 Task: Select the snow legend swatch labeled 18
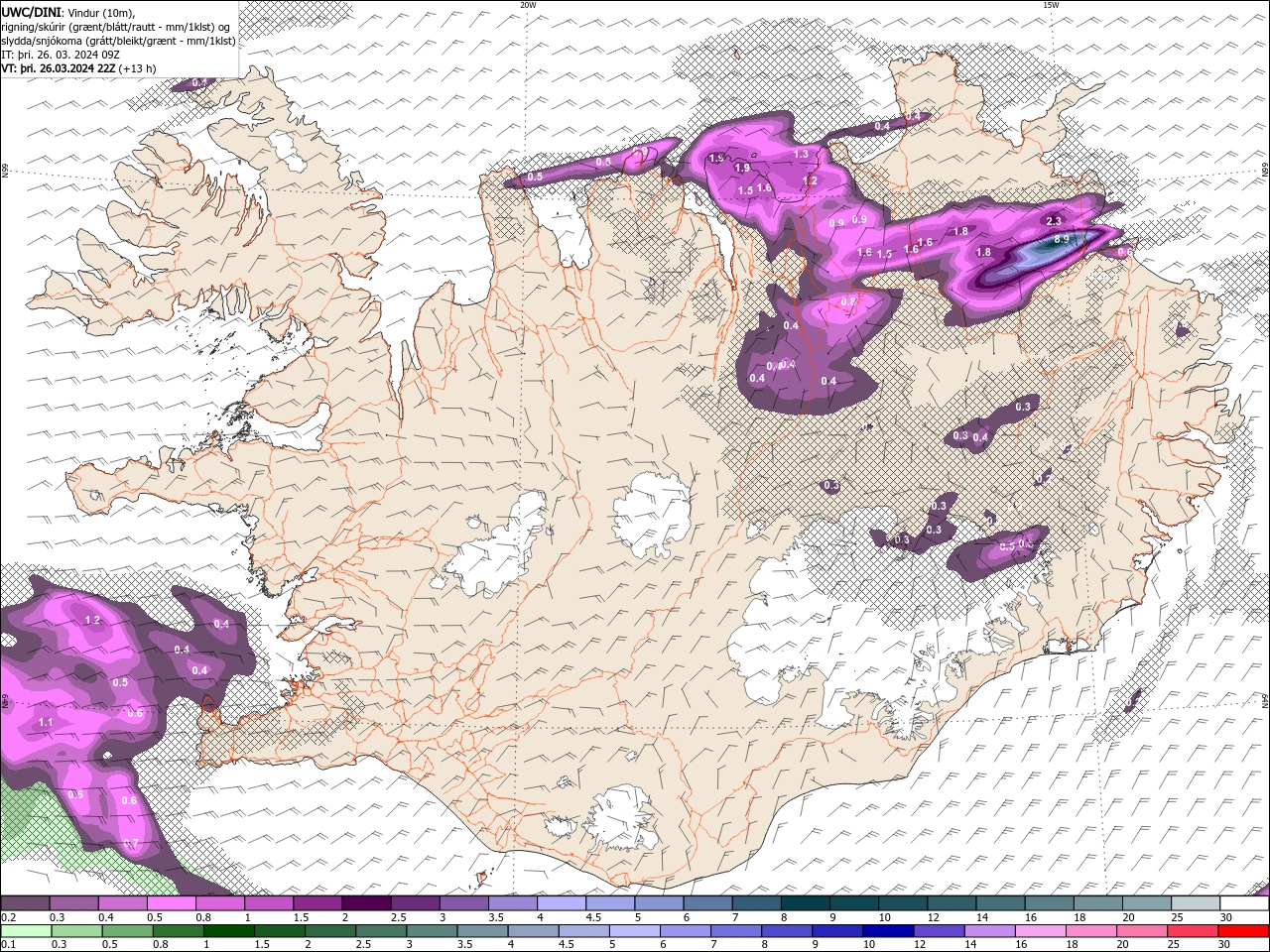(1098, 903)
